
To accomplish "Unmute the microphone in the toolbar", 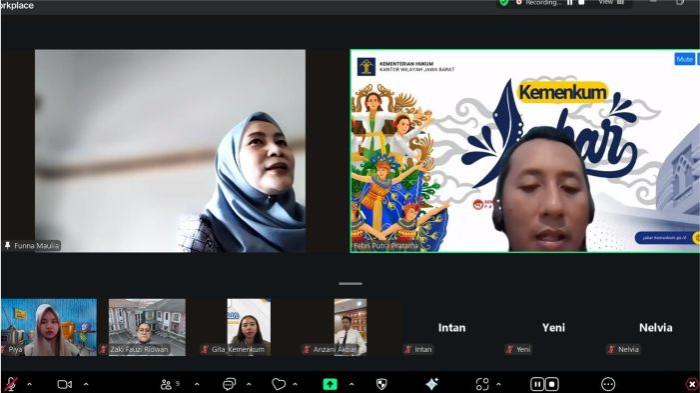I will (11, 384).
